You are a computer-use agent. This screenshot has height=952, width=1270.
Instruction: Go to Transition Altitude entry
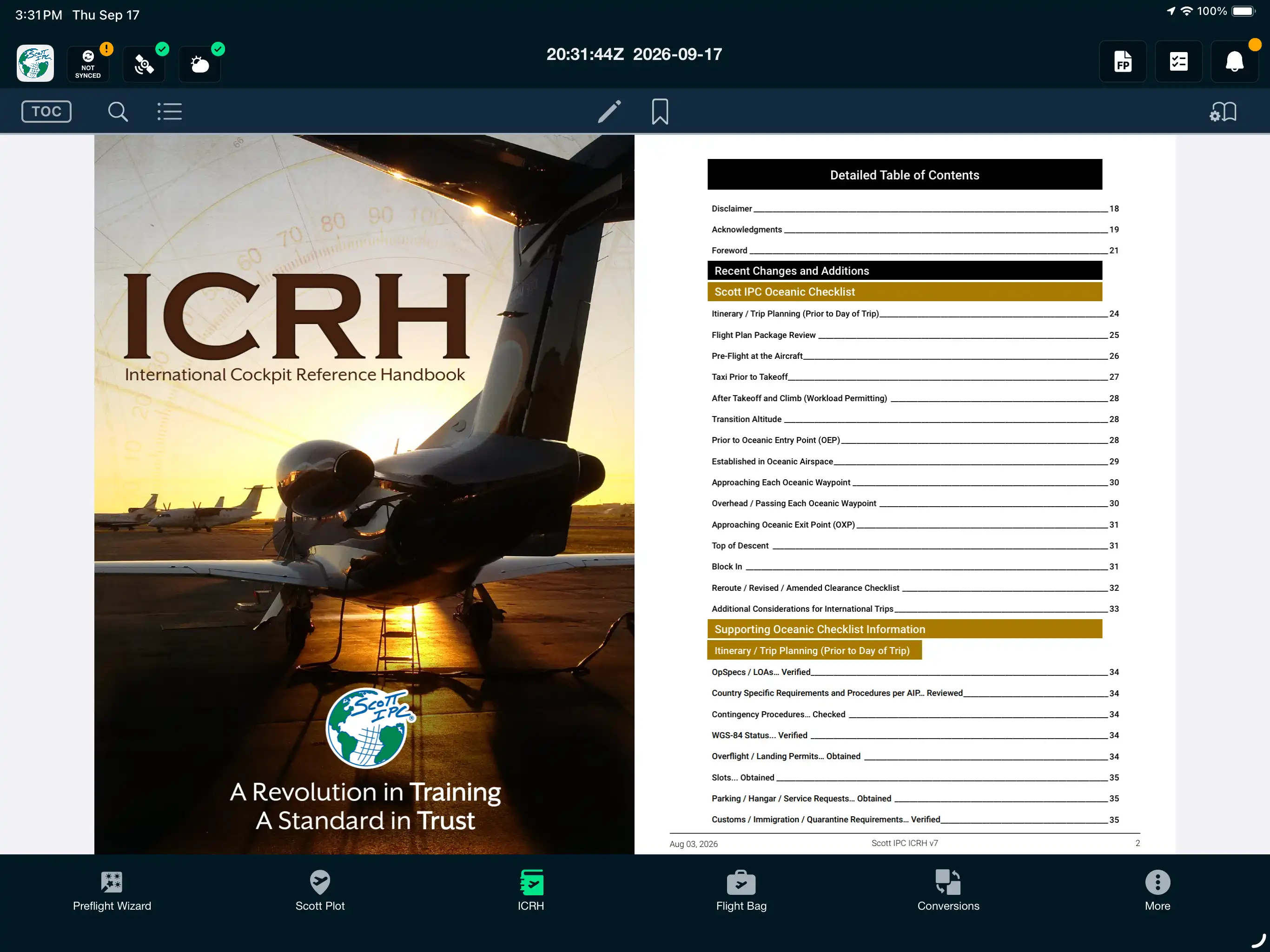914,419
